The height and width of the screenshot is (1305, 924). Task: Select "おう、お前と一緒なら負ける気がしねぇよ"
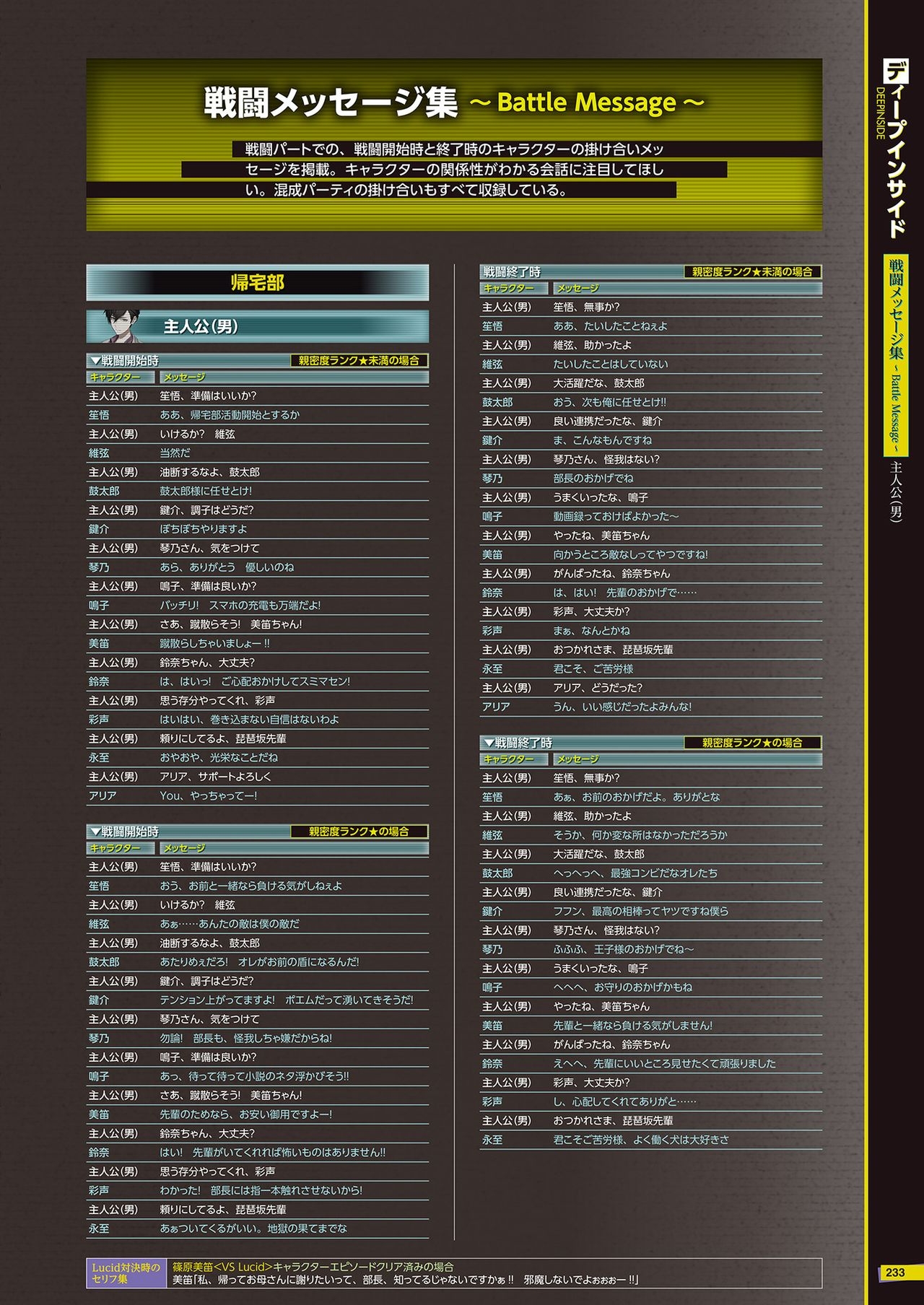coord(251,886)
